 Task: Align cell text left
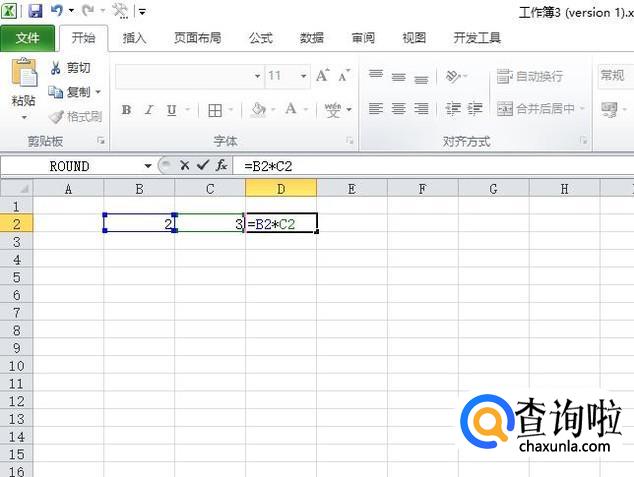pos(376,109)
